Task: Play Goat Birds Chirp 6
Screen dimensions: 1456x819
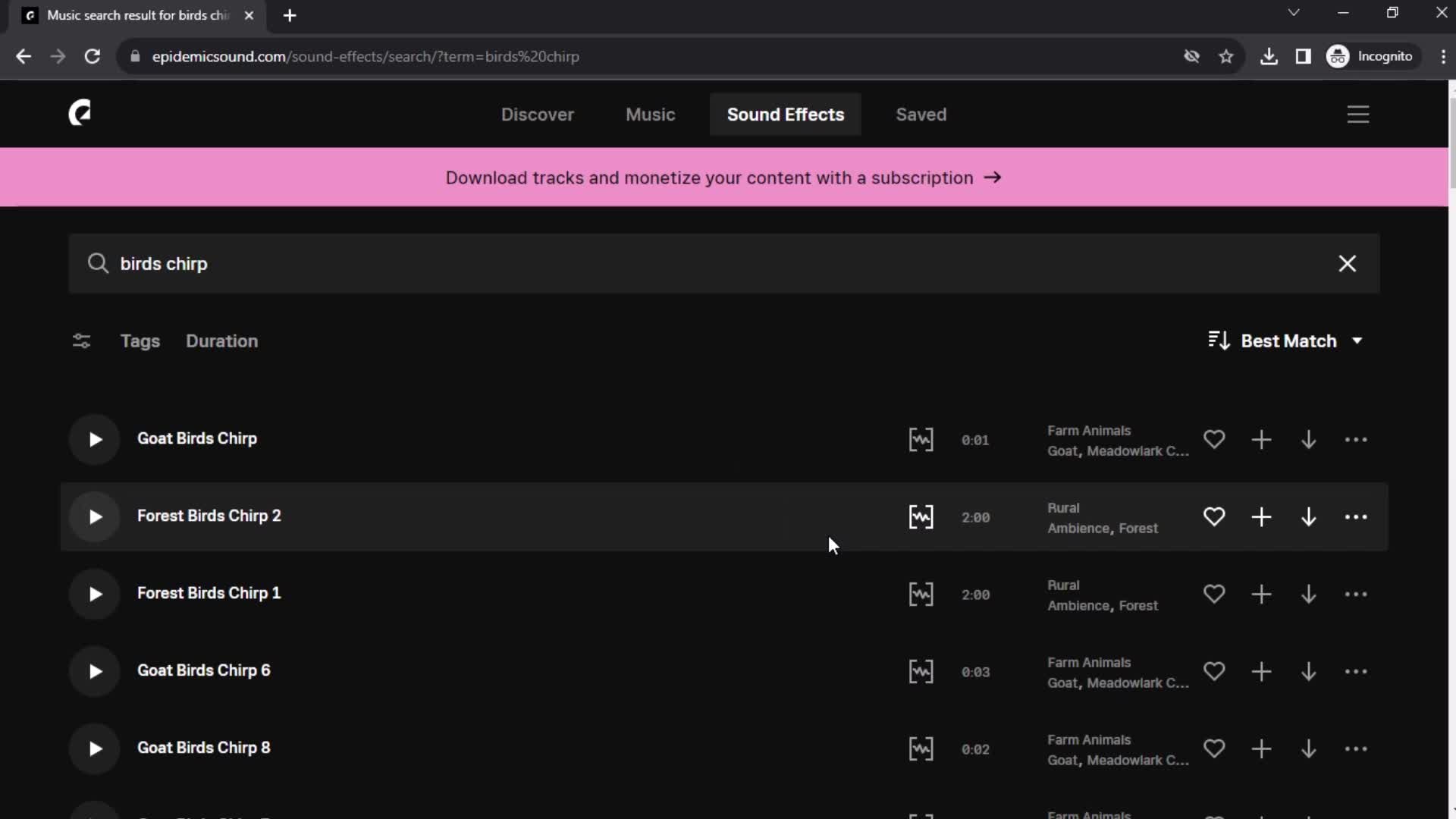Action: (x=95, y=671)
